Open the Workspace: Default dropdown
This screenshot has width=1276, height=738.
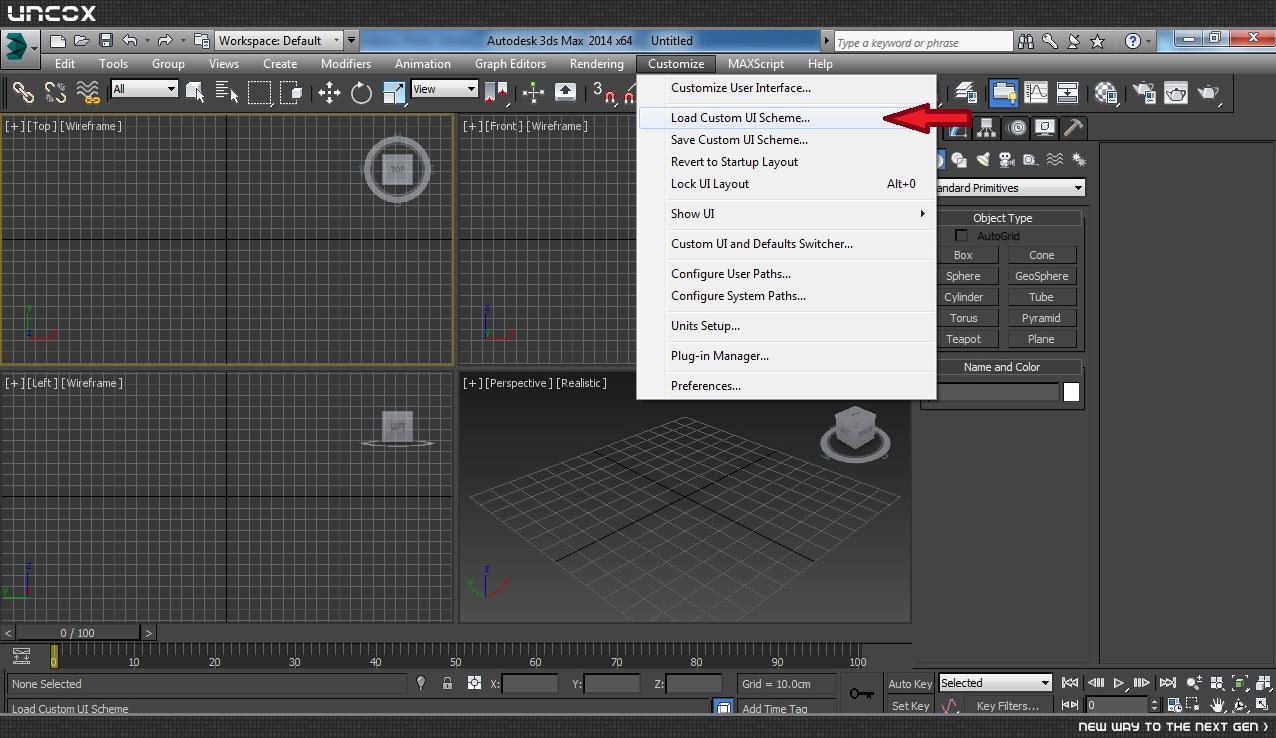tap(279, 41)
